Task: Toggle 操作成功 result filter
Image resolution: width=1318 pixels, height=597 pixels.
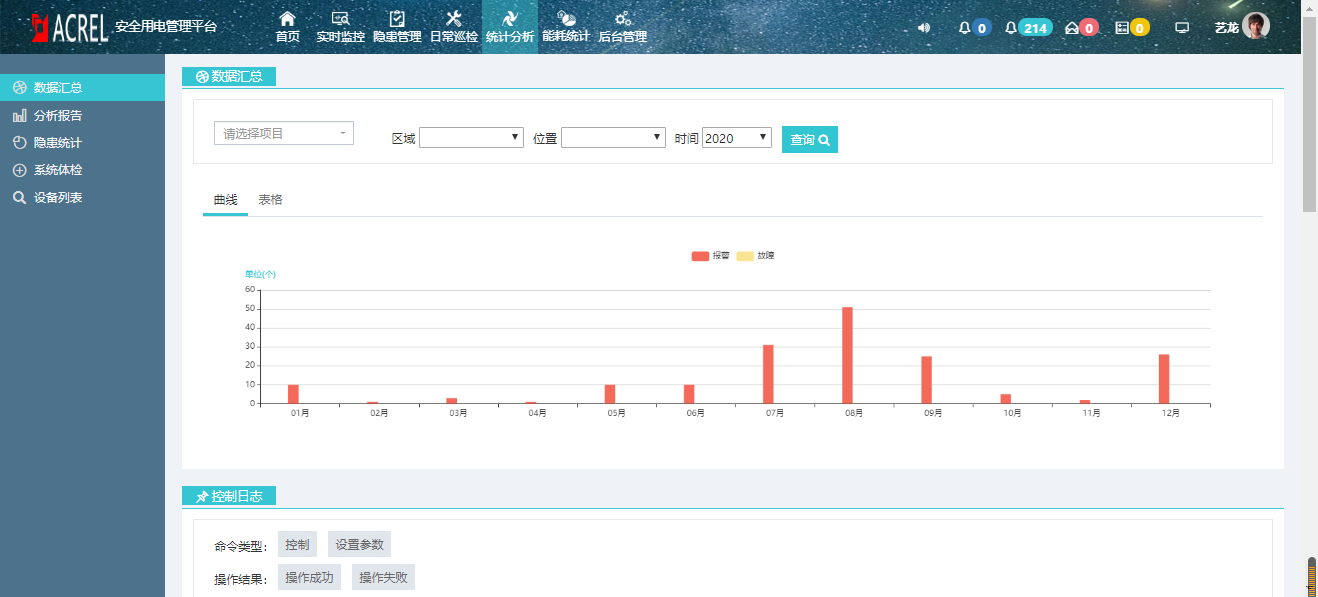Action: (x=309, y=577)
